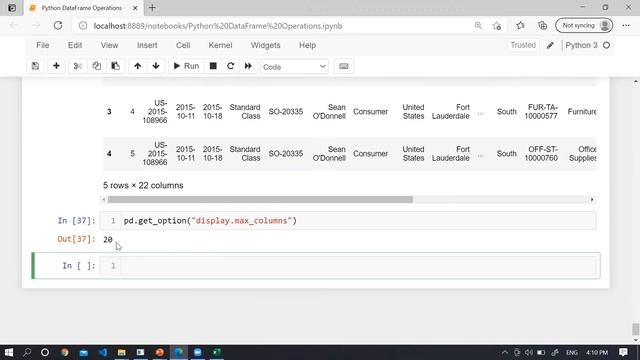The width and height of the screenshot is (640, 360).
Task: Open the Favorites list icon
Action: pos(520,26)
